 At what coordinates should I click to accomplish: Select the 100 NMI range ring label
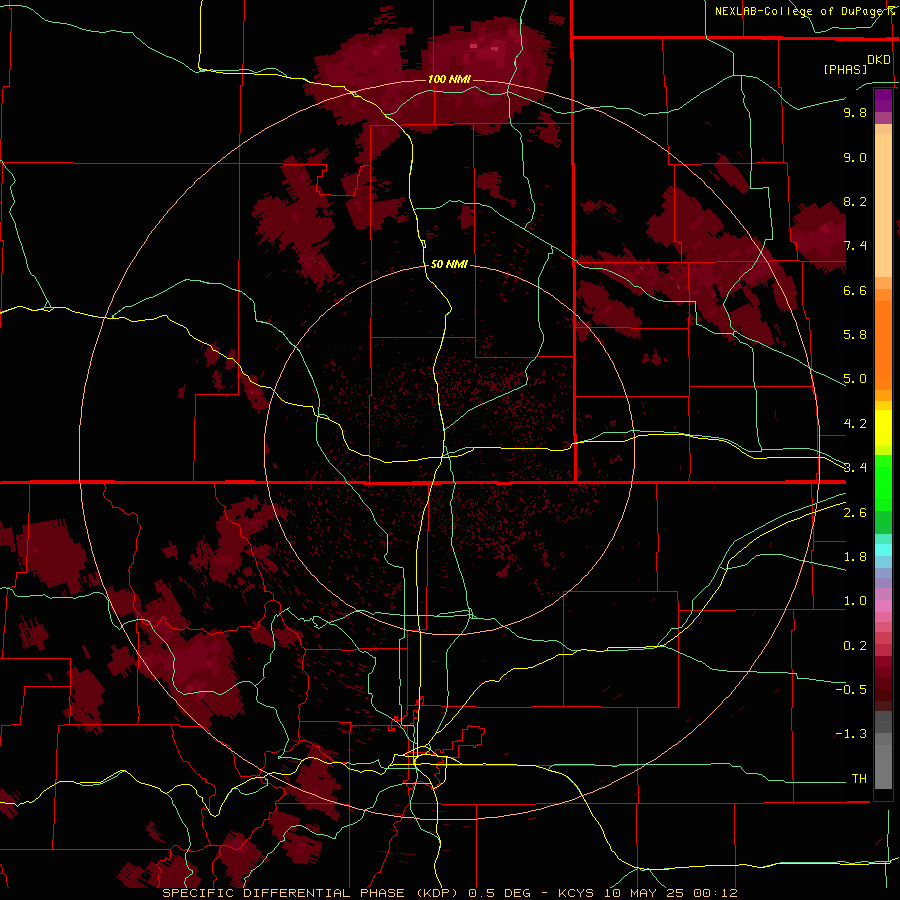tap(449, 79)
